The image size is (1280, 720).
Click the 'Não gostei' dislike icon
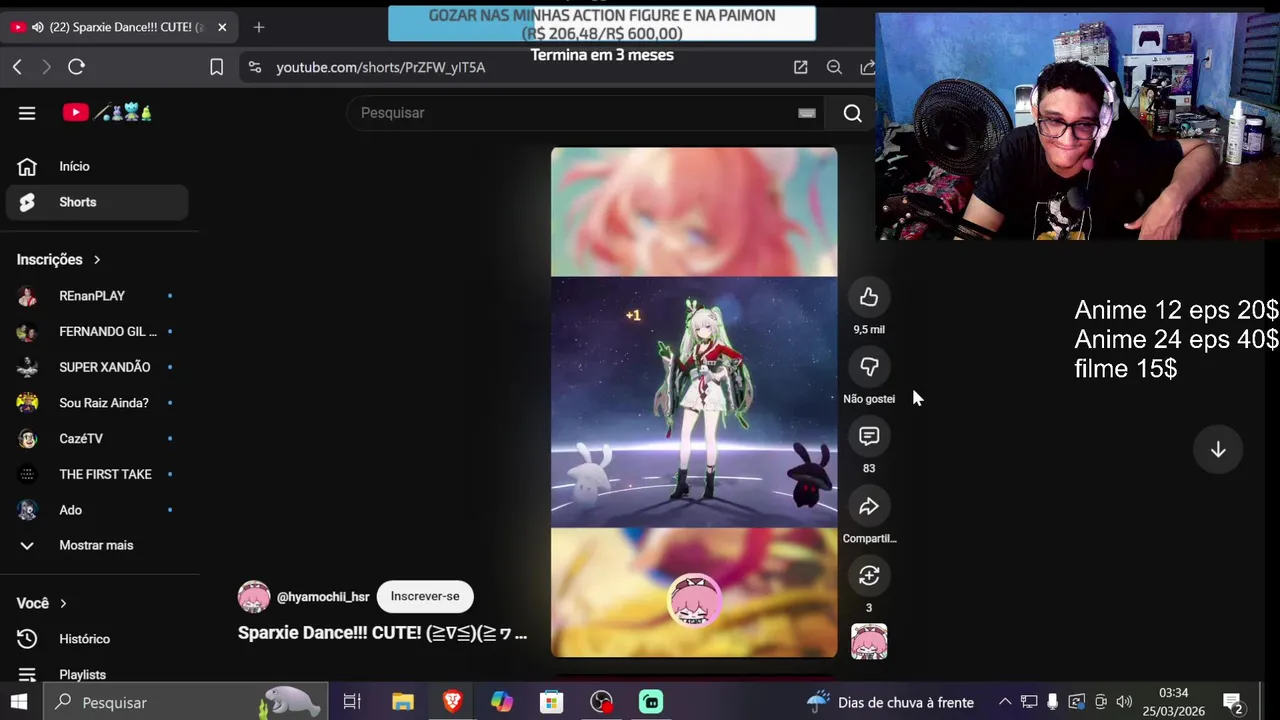click(869, 367)
